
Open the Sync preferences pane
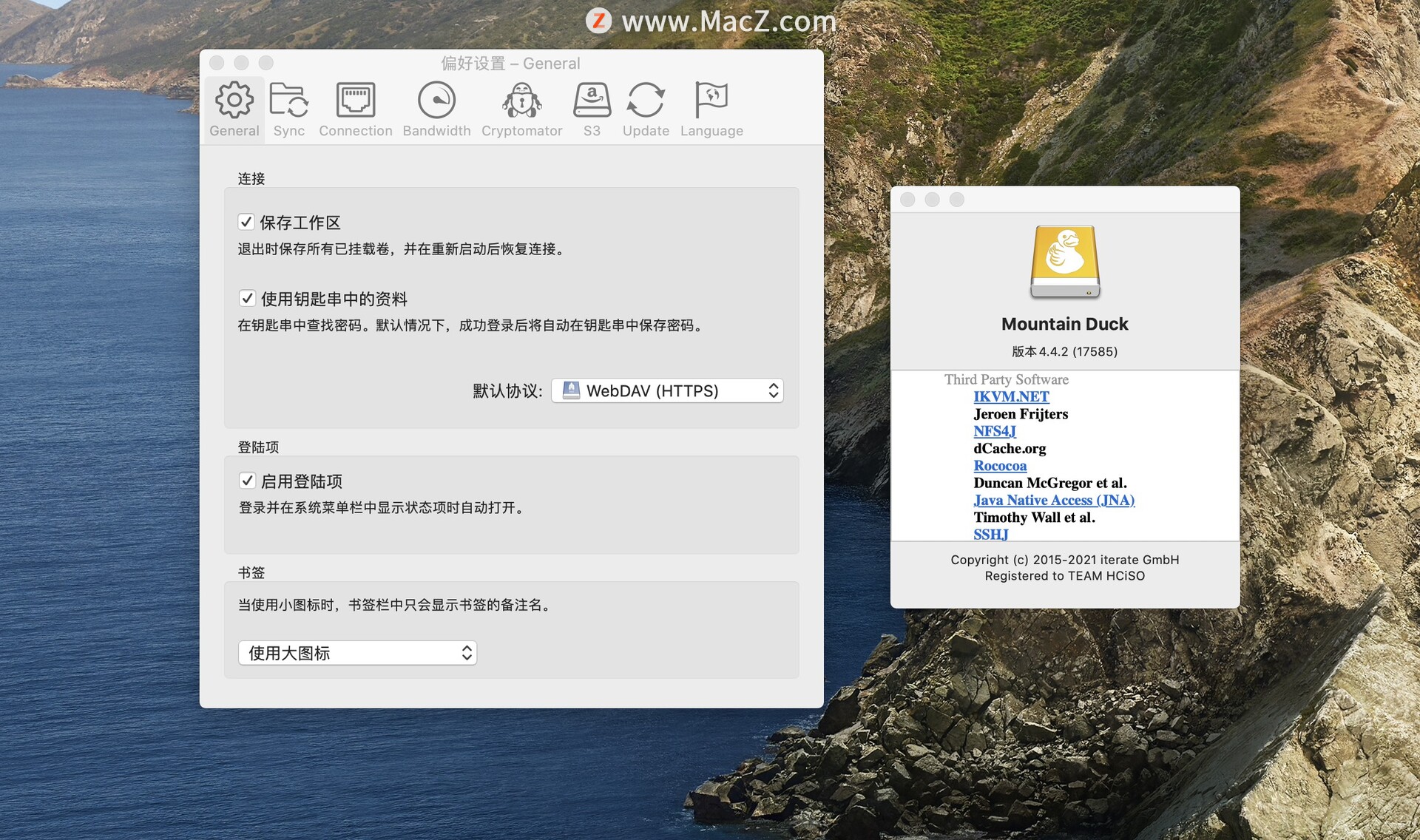tap(288, 109)
